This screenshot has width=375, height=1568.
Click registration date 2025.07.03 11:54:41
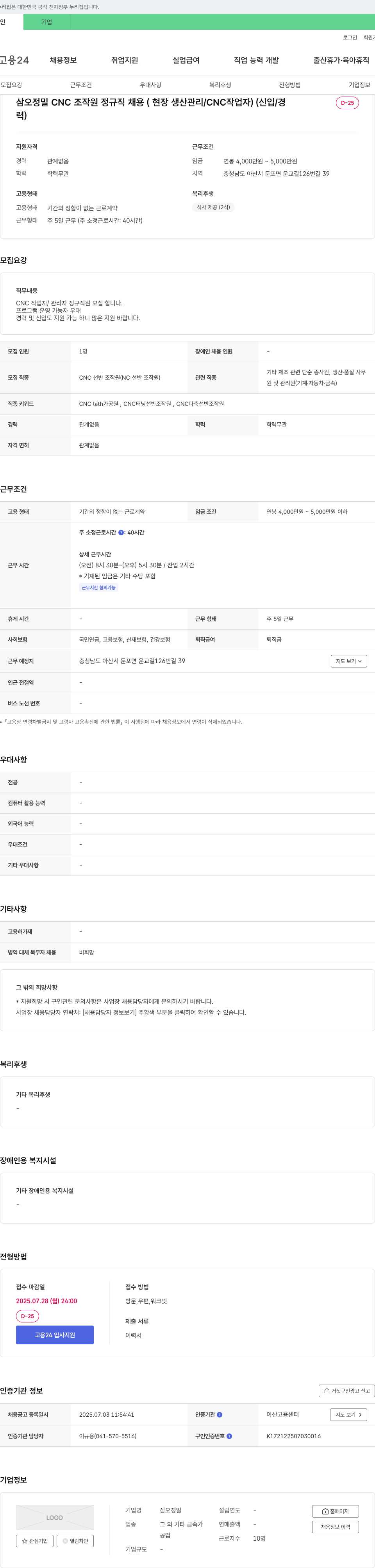point(106,1415)
